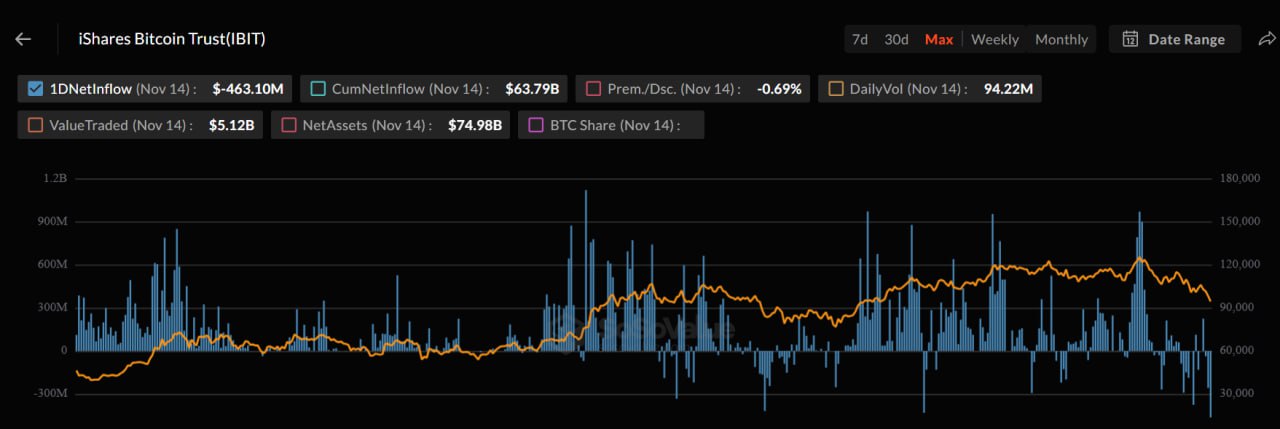The height and width of the screenshot is (429, 1280).
Task: Switch chart to Weekly interval
Action: 994,39
